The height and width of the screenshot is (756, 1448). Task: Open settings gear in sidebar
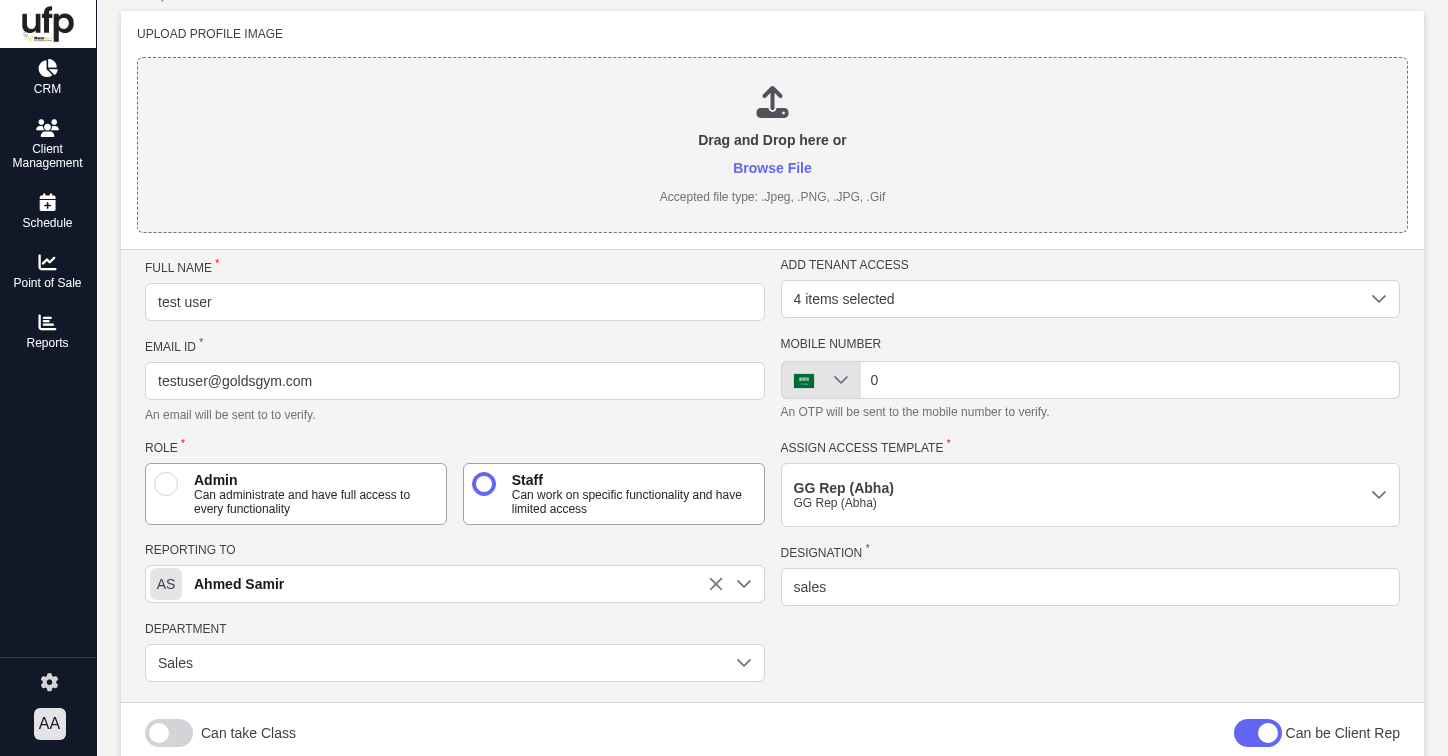coord(49,682)
